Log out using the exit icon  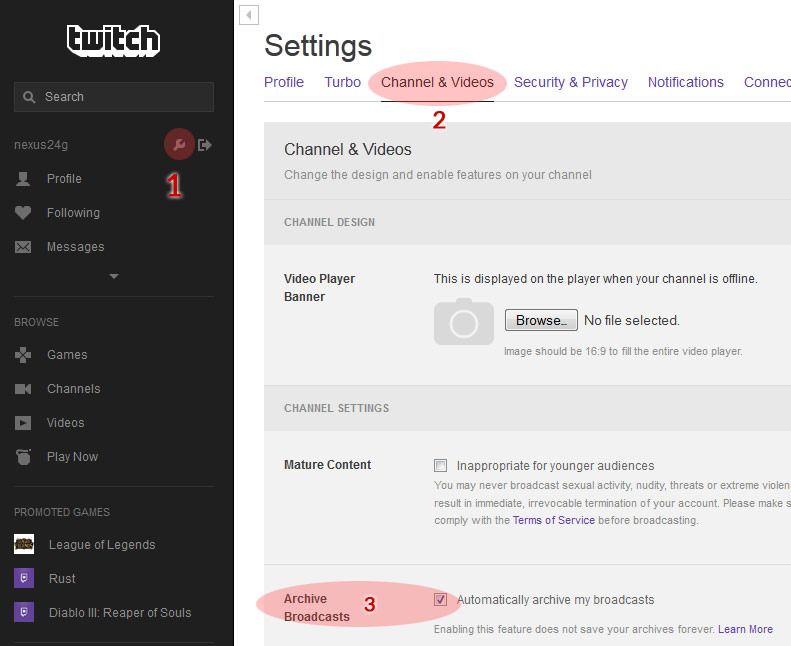click(205, 145)
